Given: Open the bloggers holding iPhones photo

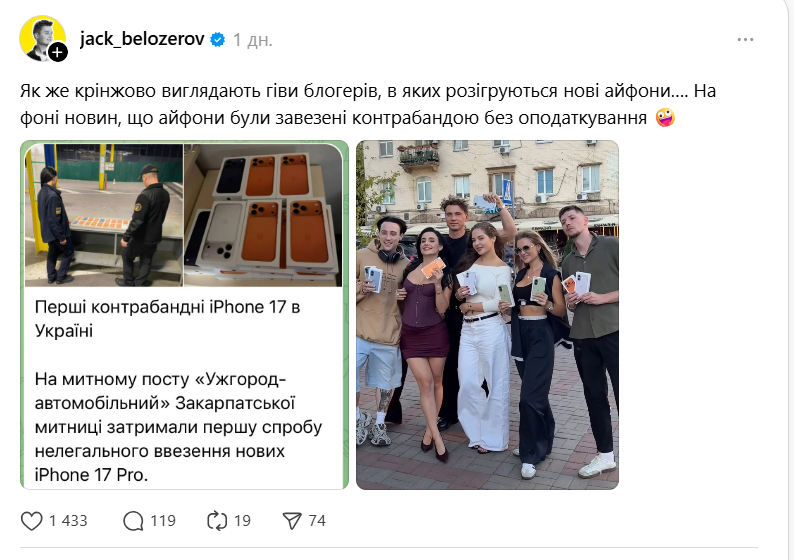Looking at the screenshot, I should click(487, 315).
